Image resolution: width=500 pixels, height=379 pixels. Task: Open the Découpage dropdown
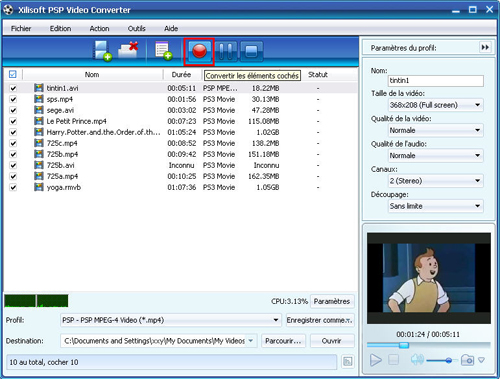pyautogui.click(x=436, y=206)
